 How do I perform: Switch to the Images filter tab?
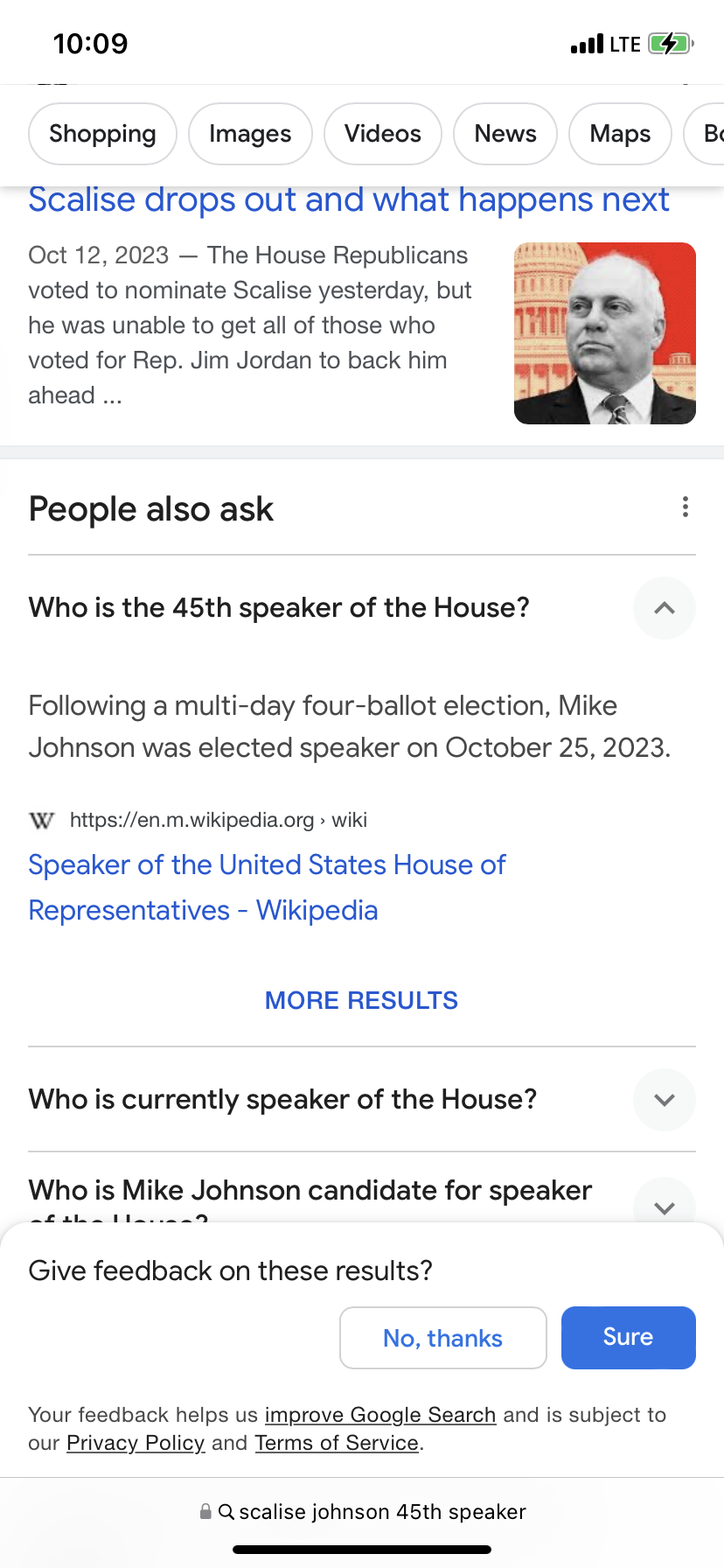(250, 134)
